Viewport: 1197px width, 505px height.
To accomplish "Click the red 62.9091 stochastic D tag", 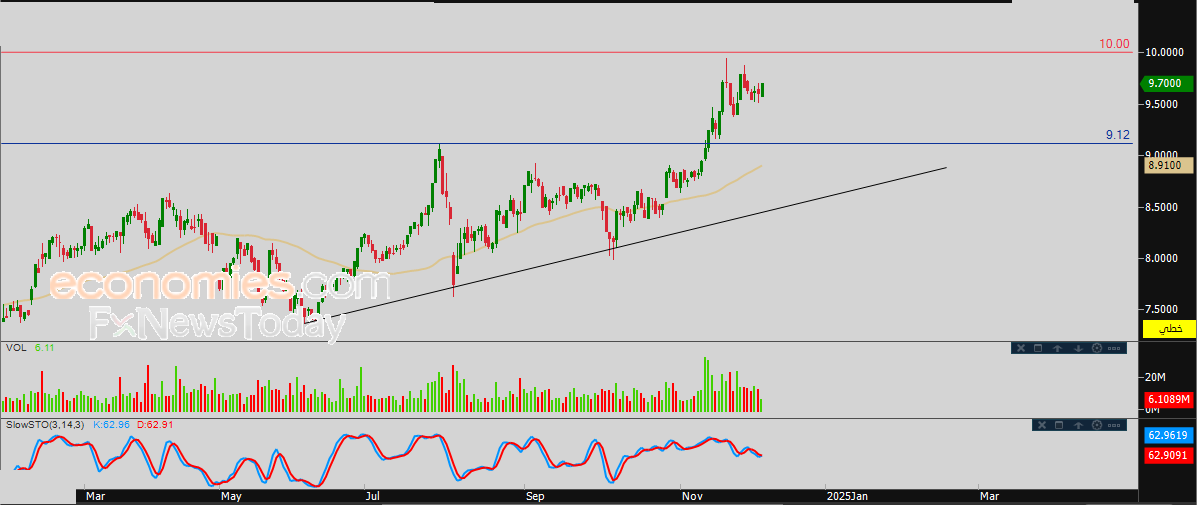I will pyautogui.click(x=1169, y=455).
